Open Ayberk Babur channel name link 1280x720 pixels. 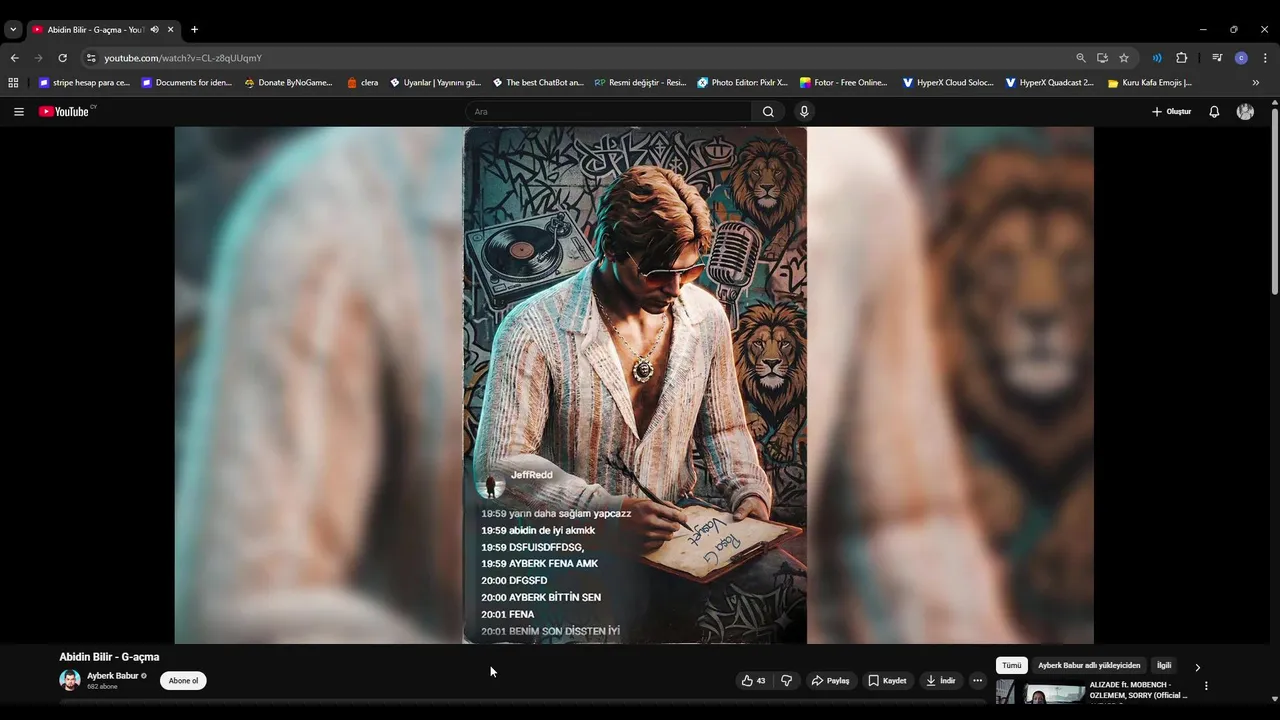[x=112, y=676]
